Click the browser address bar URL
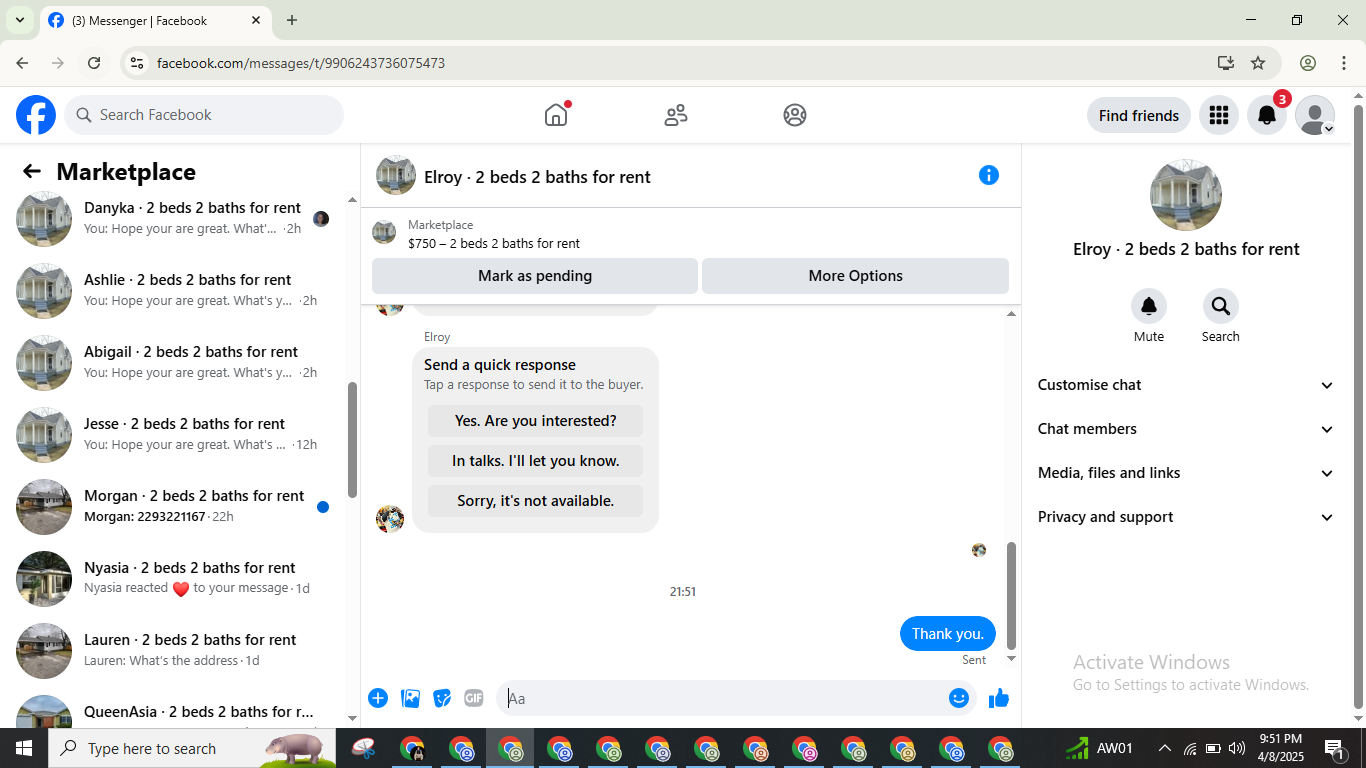 pos(301,63)
